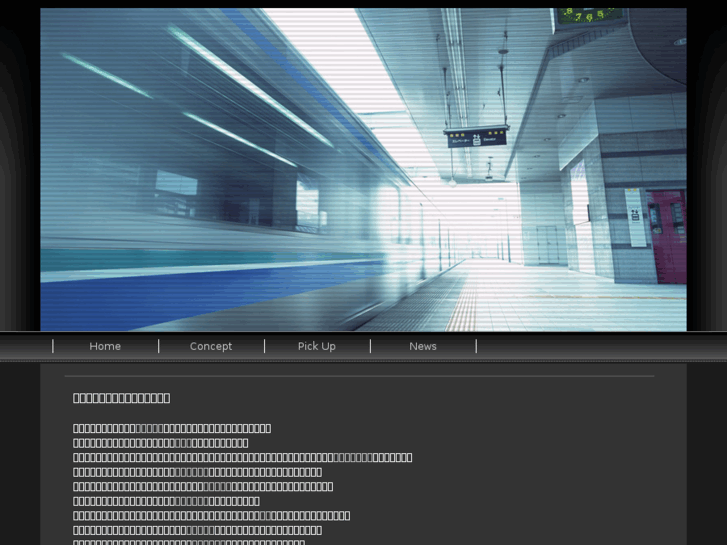Viewport: 727px width, 545px height.
Task: Click the separator between Home and Concept
Action: pos(159,346)
